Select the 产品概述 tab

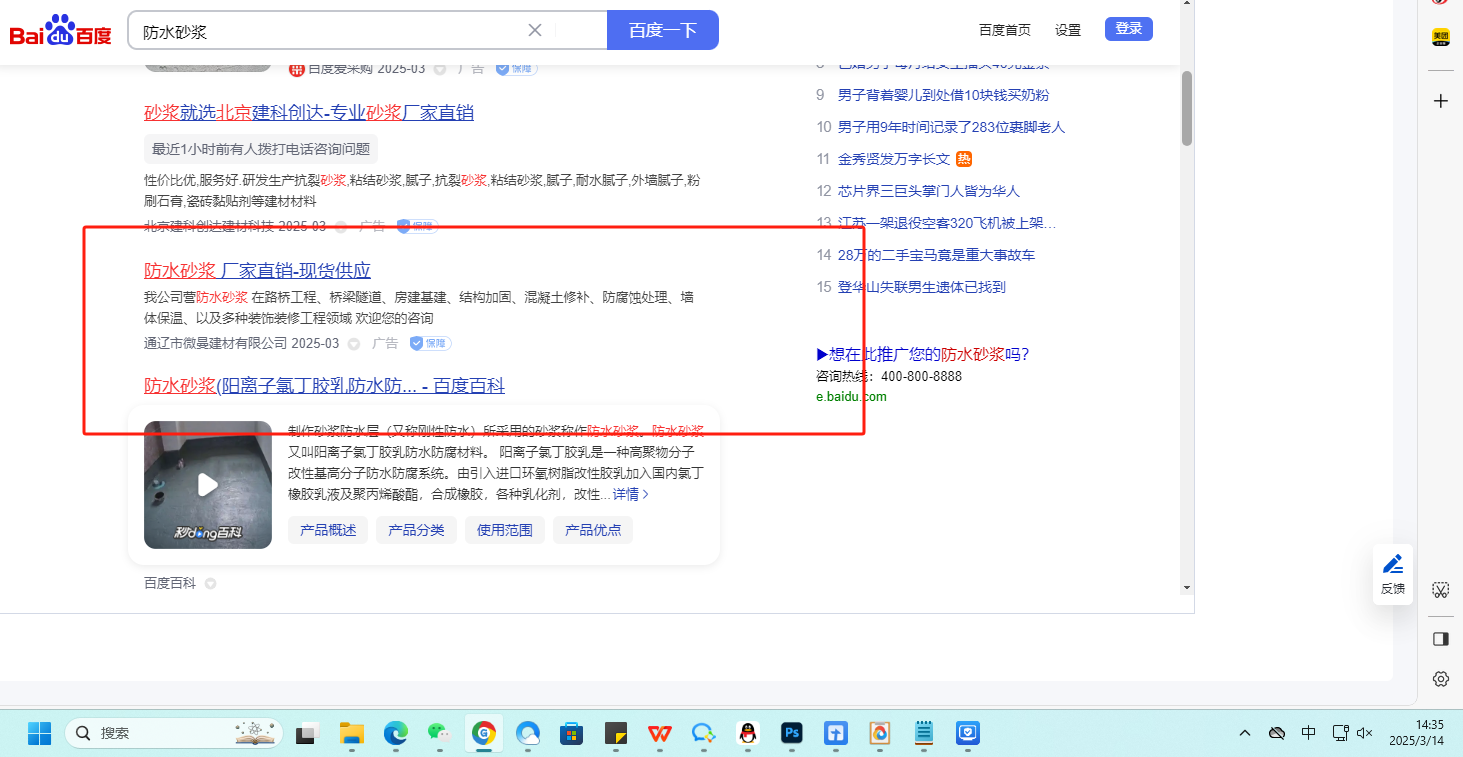pos(328,530)
